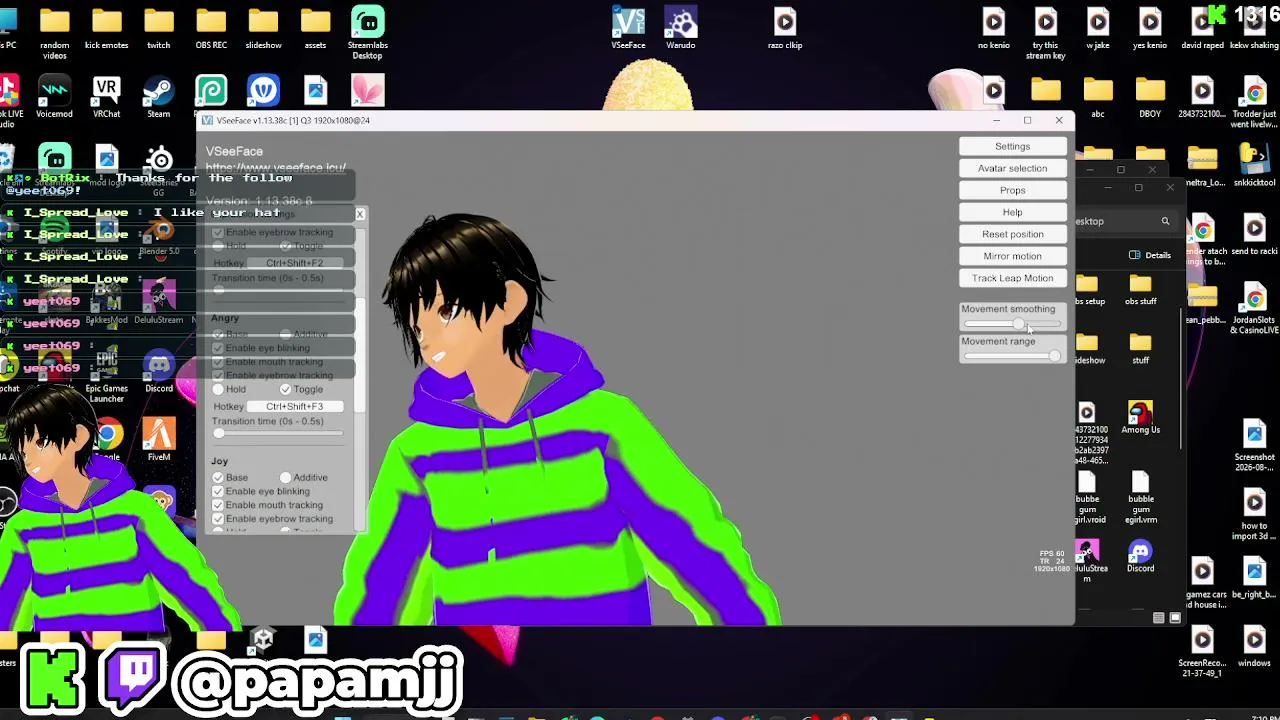Open the assets desktop folder
The height and width of the screenshot is (720, 1280).
315,29
